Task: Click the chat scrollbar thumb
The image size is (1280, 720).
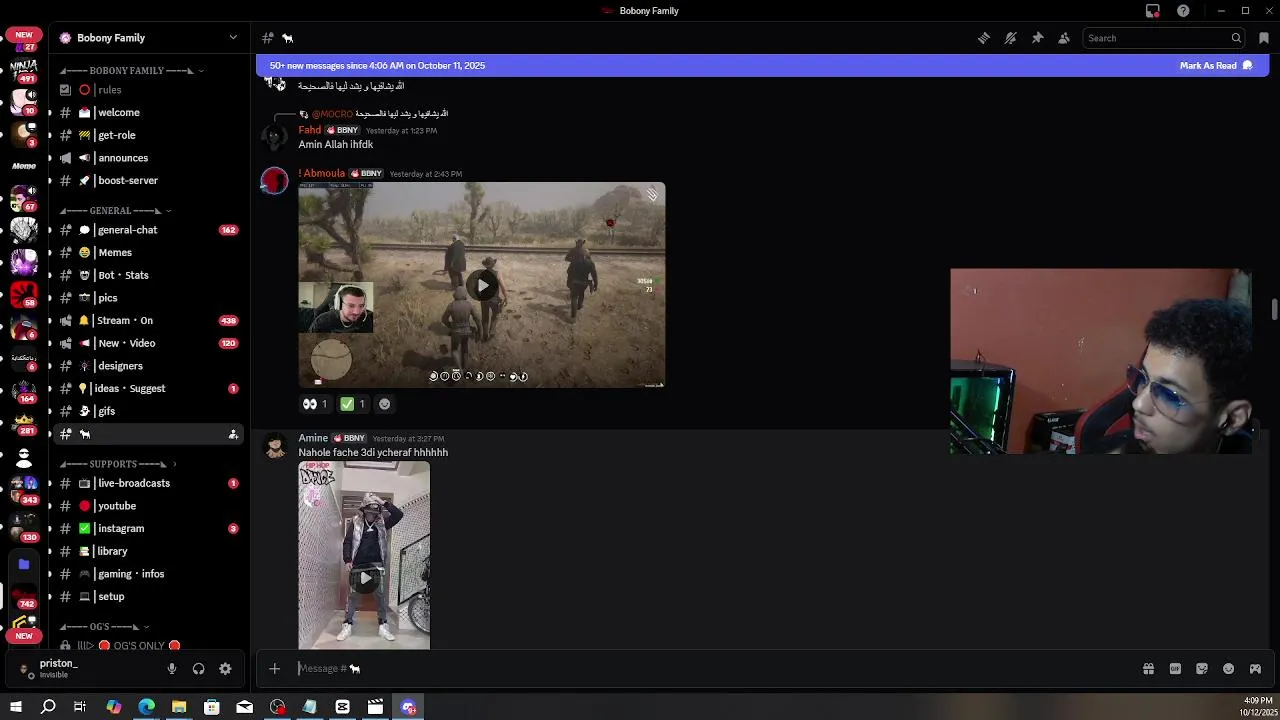Action: tap(1274, 309)
